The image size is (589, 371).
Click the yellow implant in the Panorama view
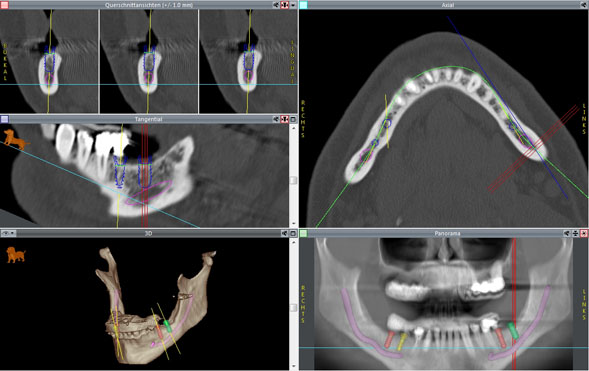(x=402, y=341)
